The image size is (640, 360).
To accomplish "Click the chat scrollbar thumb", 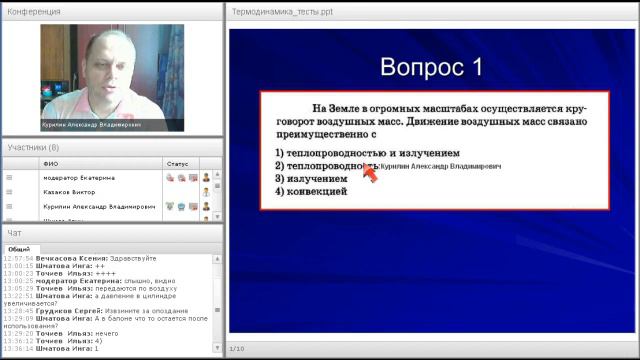I will coord(217,310).
